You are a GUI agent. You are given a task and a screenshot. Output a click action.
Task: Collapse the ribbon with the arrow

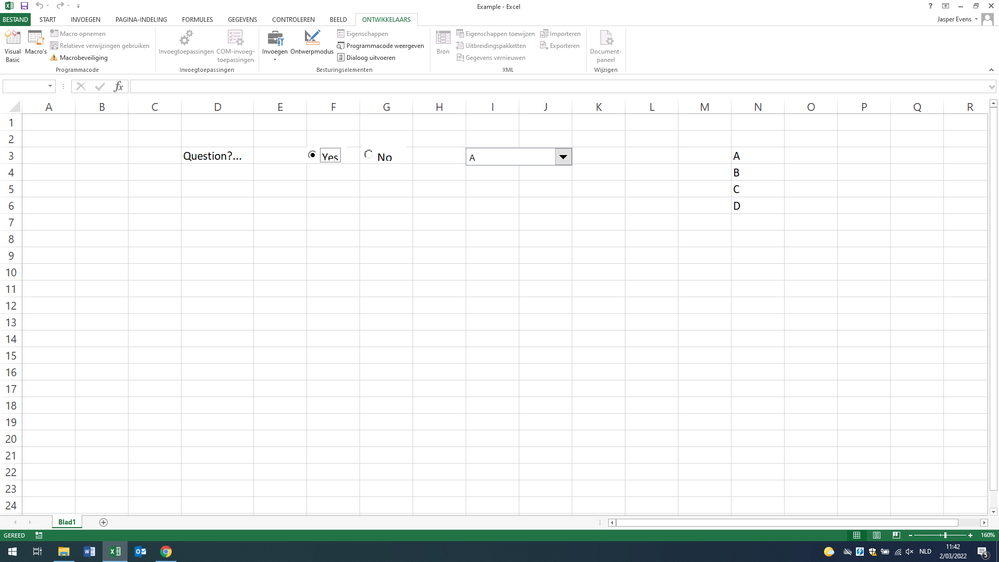[x=991, y=70]
